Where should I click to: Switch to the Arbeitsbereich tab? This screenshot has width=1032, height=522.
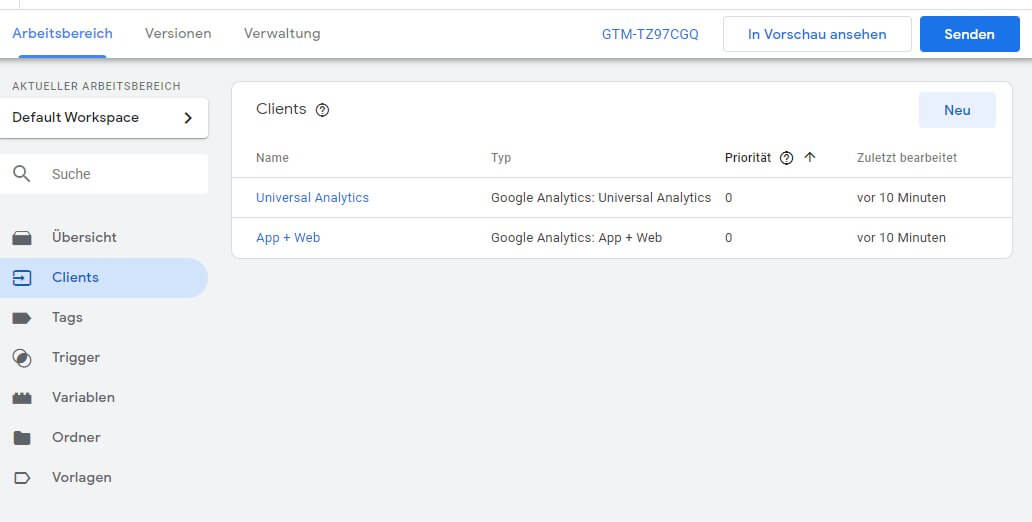click(x=63, y=34)
